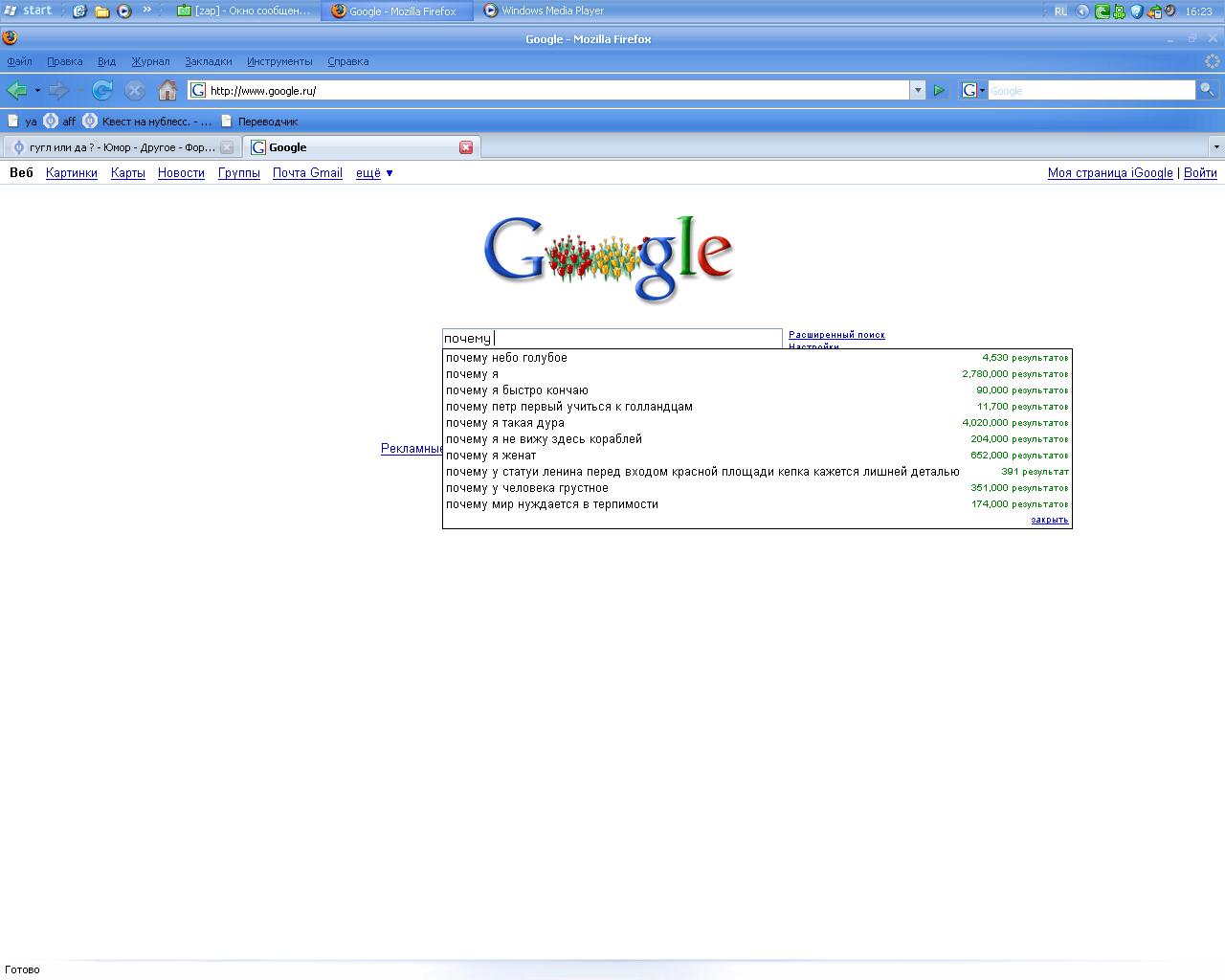Select suggestion 'почему я женат'
This screenshot has width=1225, height=980.
coord(757,456)
